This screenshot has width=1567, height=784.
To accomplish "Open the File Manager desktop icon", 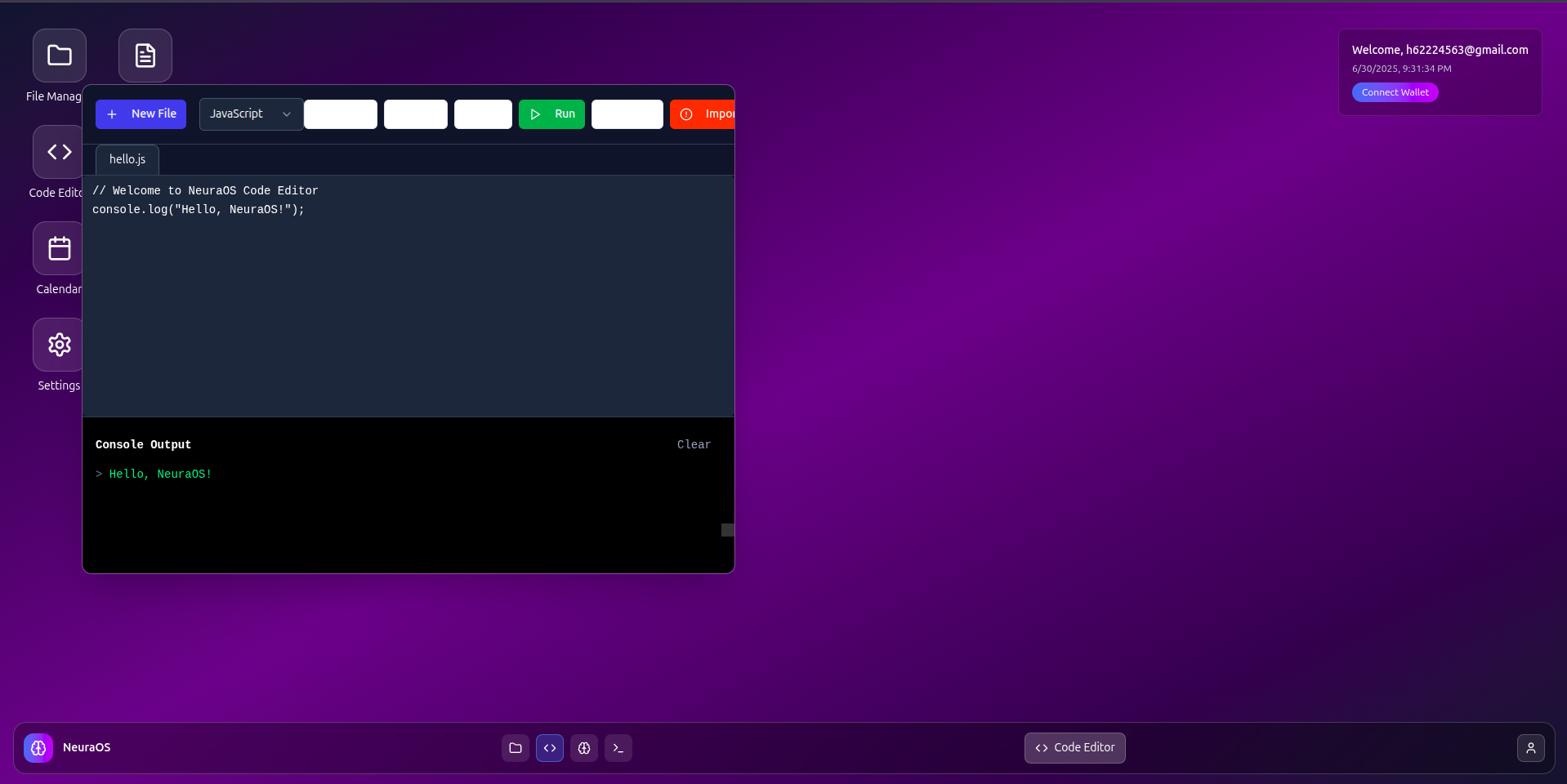I will click(60, 56).
